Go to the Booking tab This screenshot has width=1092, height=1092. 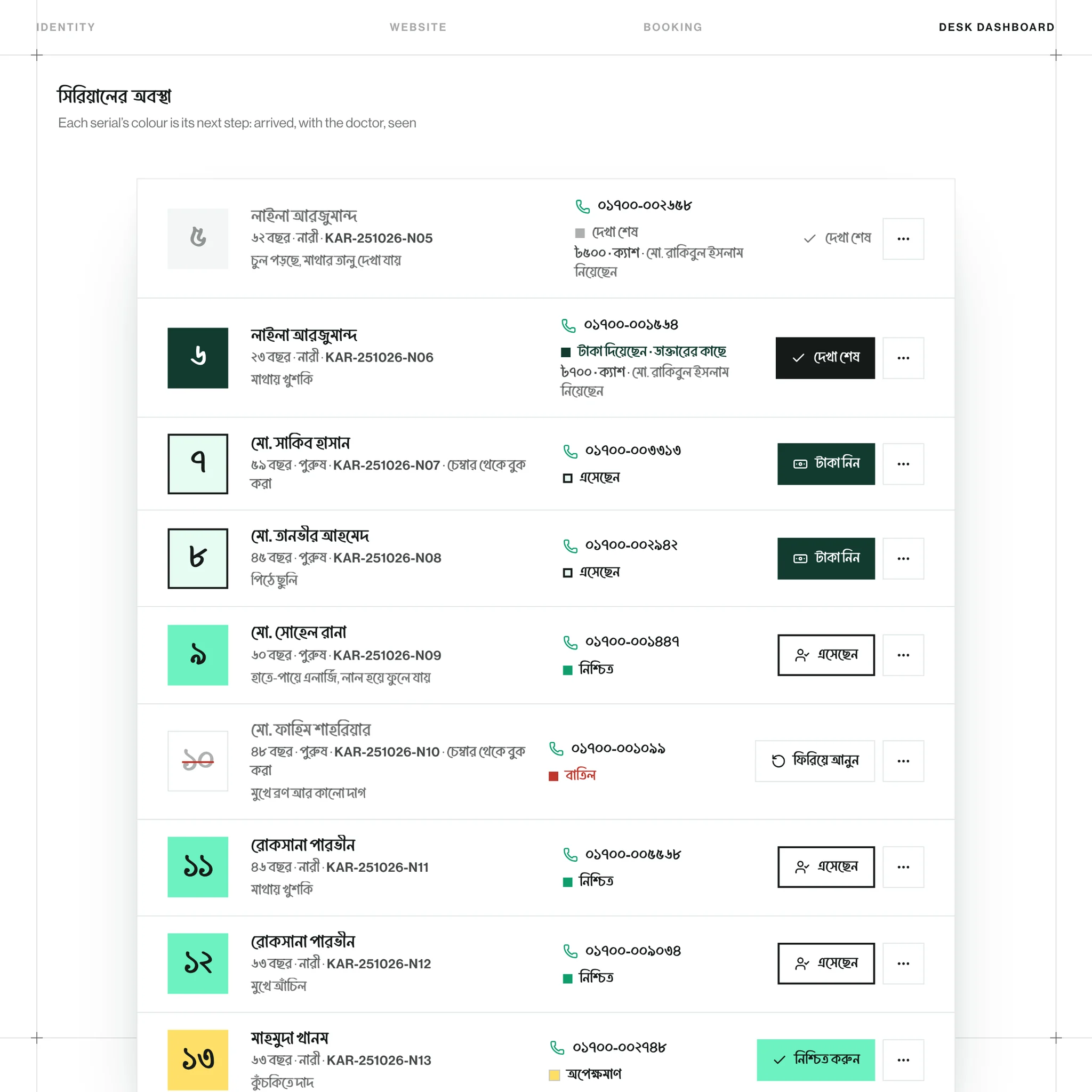point(672,27)
